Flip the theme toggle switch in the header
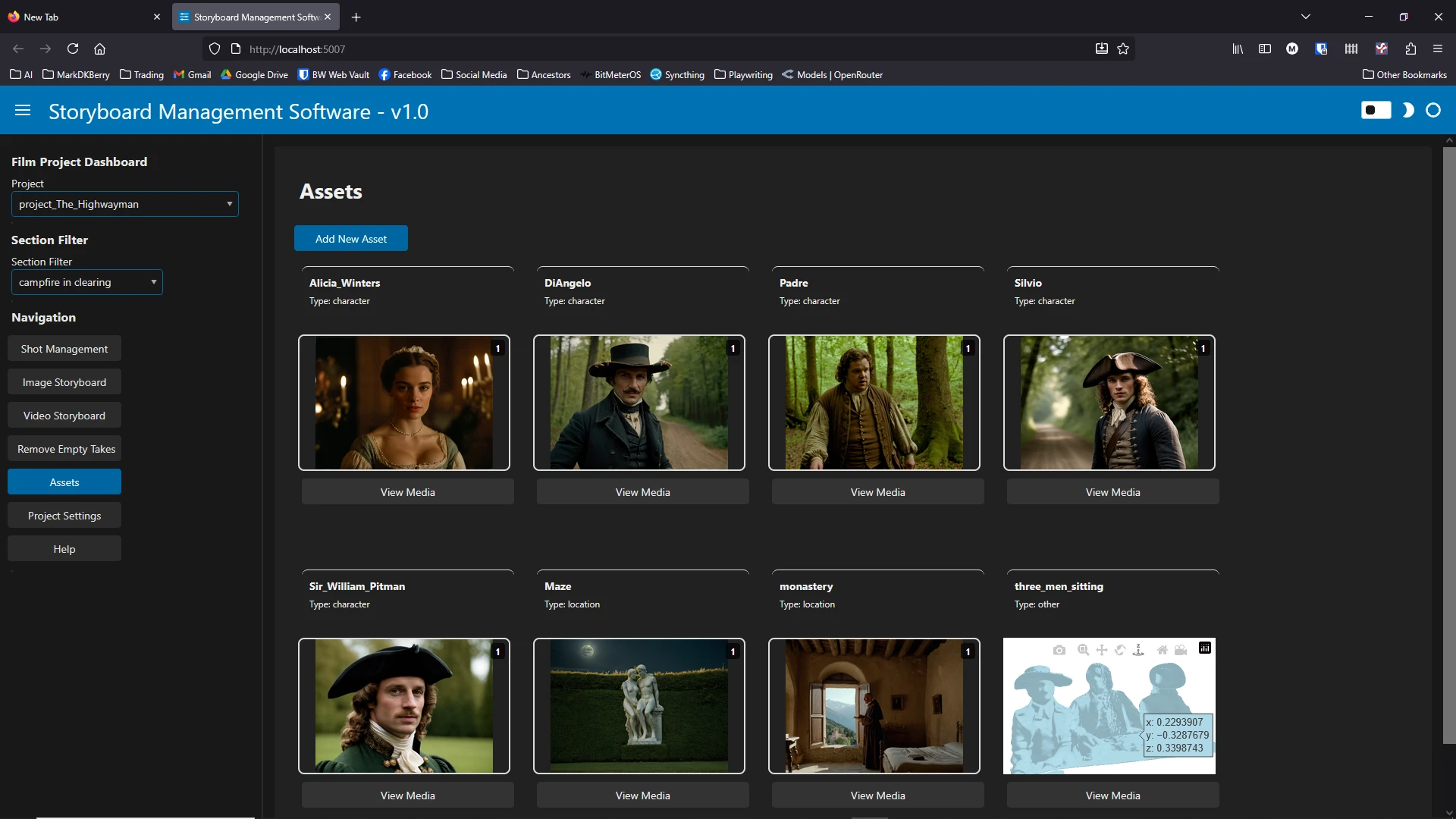 pyautogui.click(x=1376, y=110)
